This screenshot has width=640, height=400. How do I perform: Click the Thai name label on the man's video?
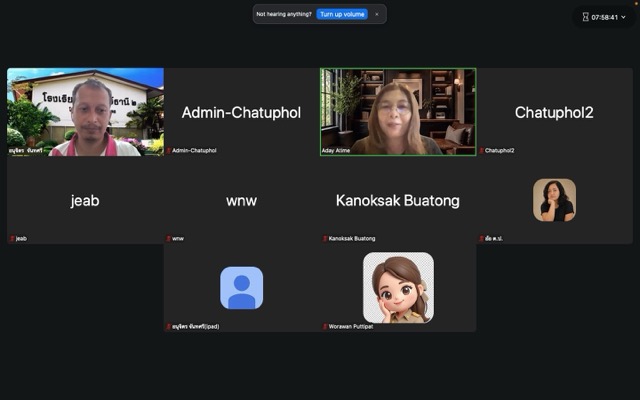pyautogui.click(x=26, y=151)
